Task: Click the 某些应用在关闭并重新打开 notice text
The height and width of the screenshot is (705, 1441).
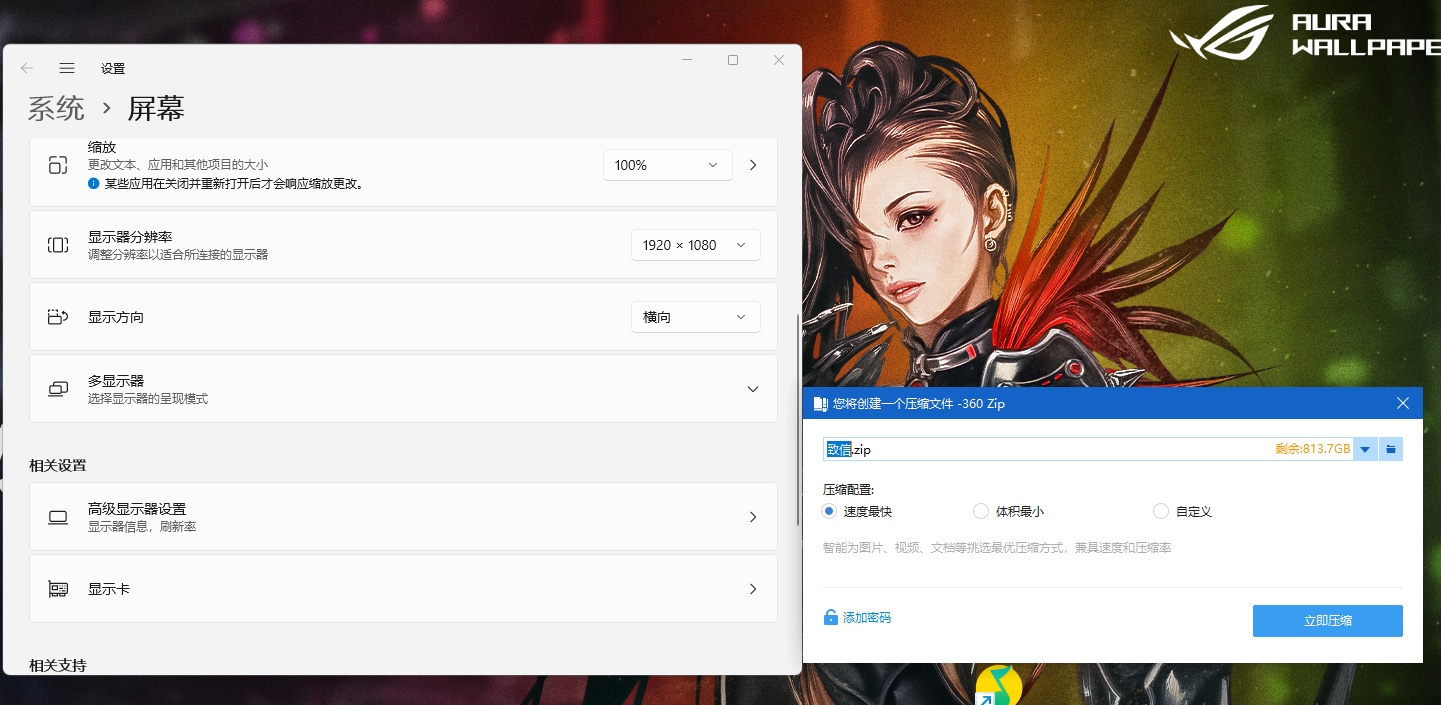Action: 234,184
